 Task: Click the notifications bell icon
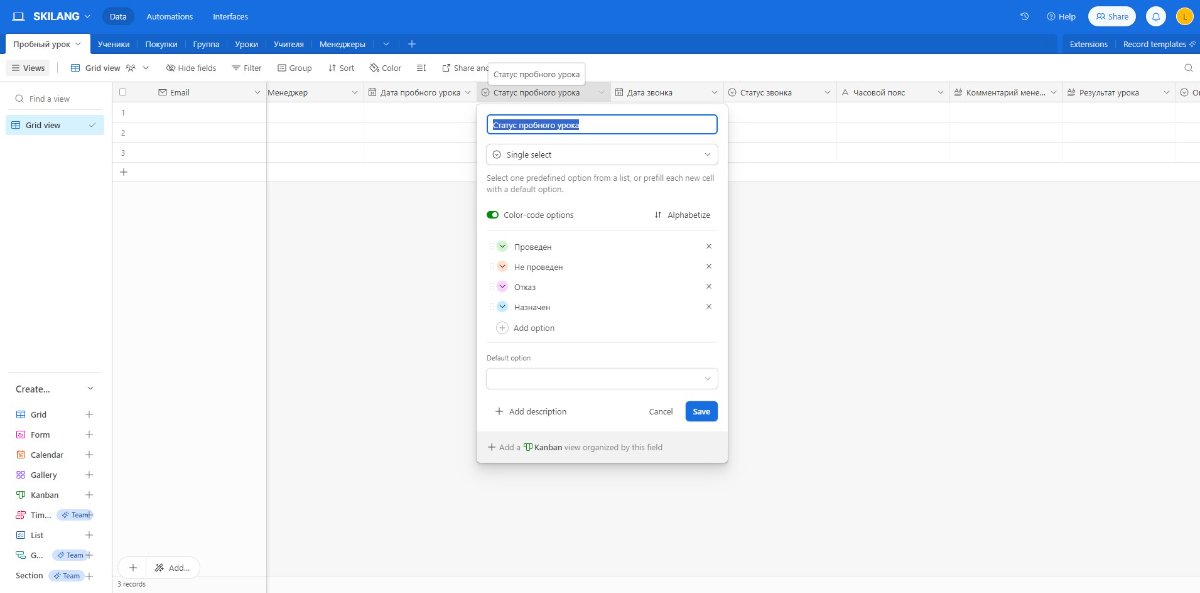click(1155, 16)
